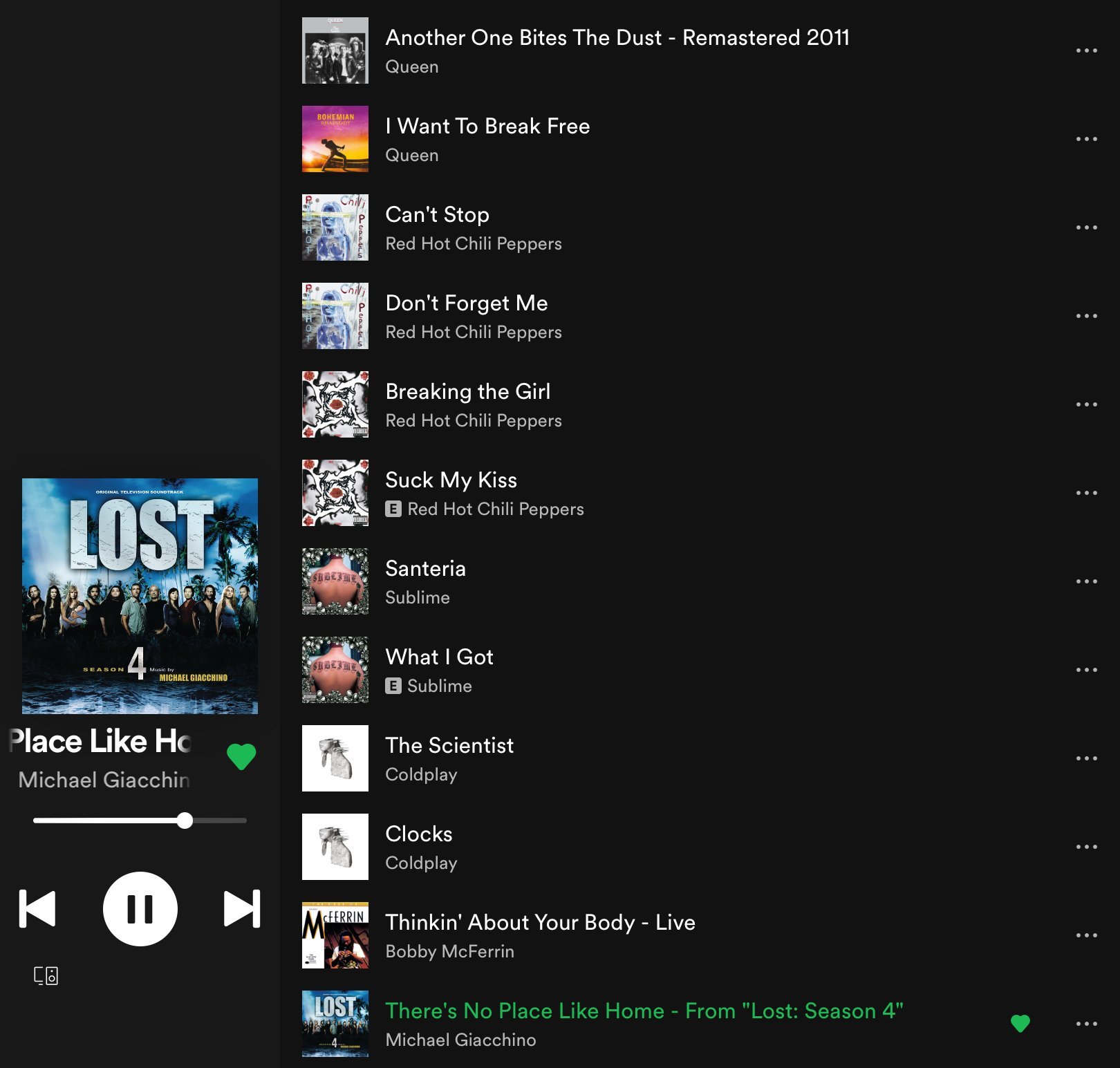Open the connect to a device icon

click(46, 975)
